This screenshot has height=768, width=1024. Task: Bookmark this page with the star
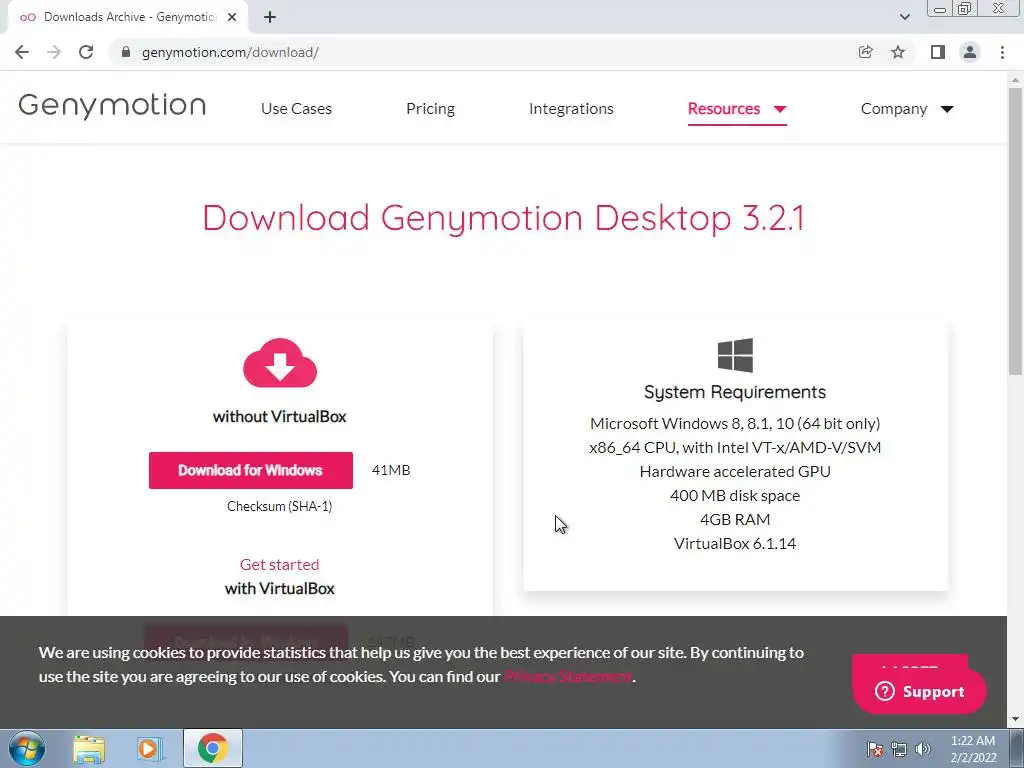(898, 52)
